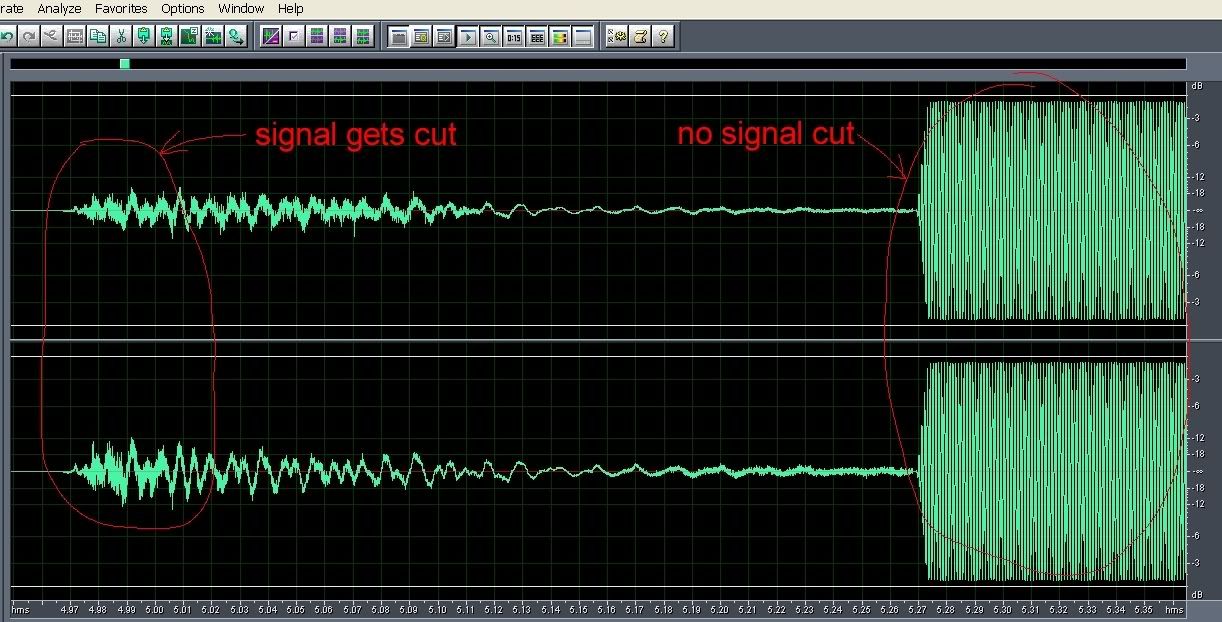Paste audio with the clipboard down-arrow icon
The width and height of the screenshot is (1222, 622).
tap(144, 37)
